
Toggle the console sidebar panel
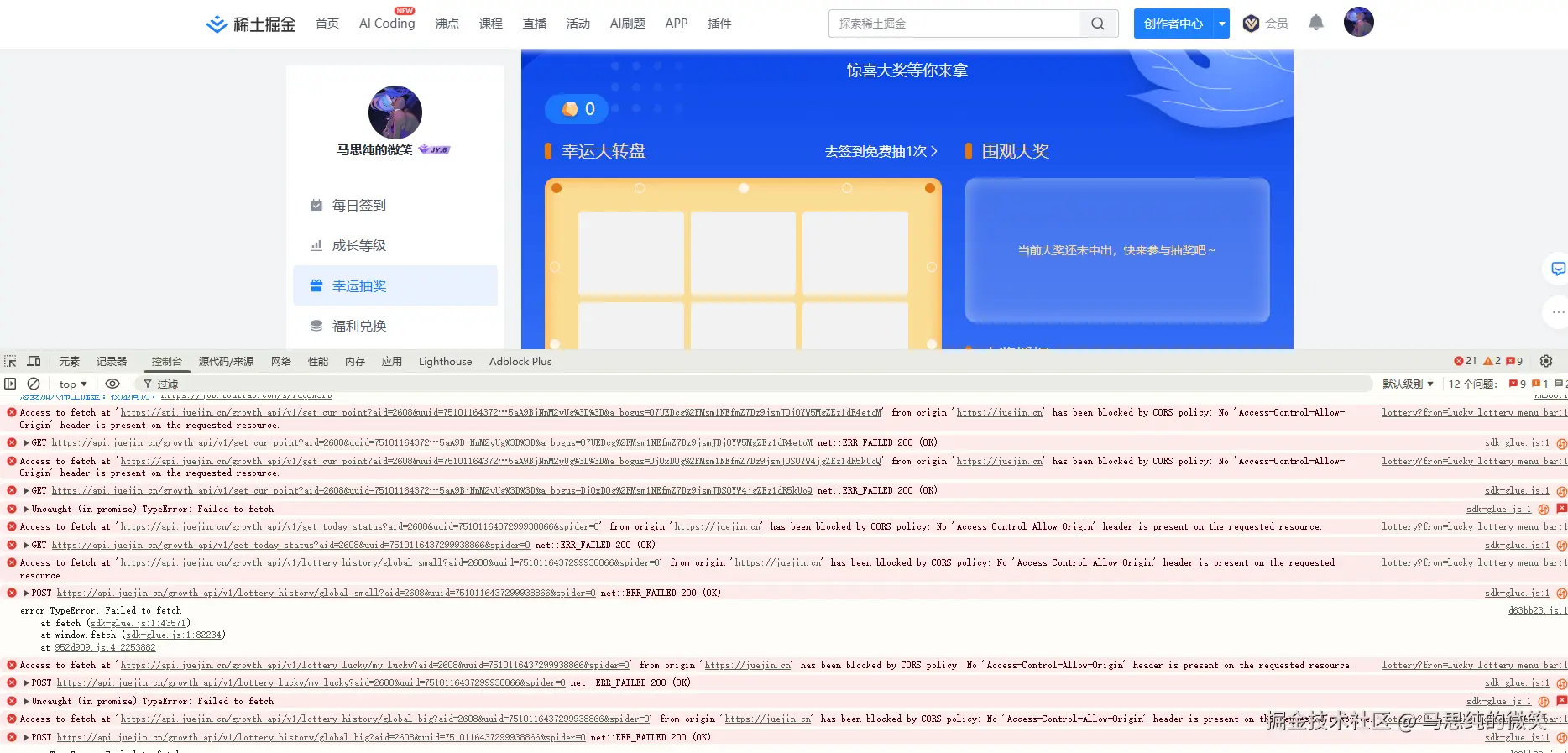10,384
